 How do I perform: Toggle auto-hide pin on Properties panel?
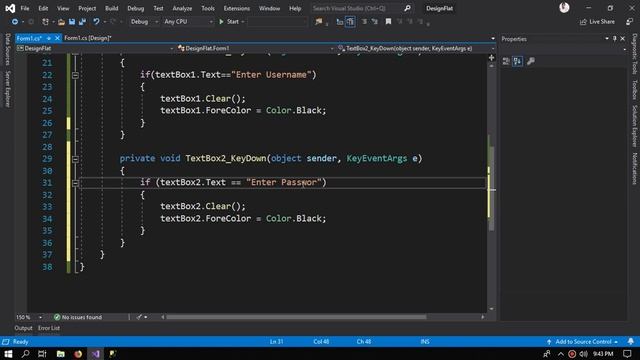click(615, 39)
